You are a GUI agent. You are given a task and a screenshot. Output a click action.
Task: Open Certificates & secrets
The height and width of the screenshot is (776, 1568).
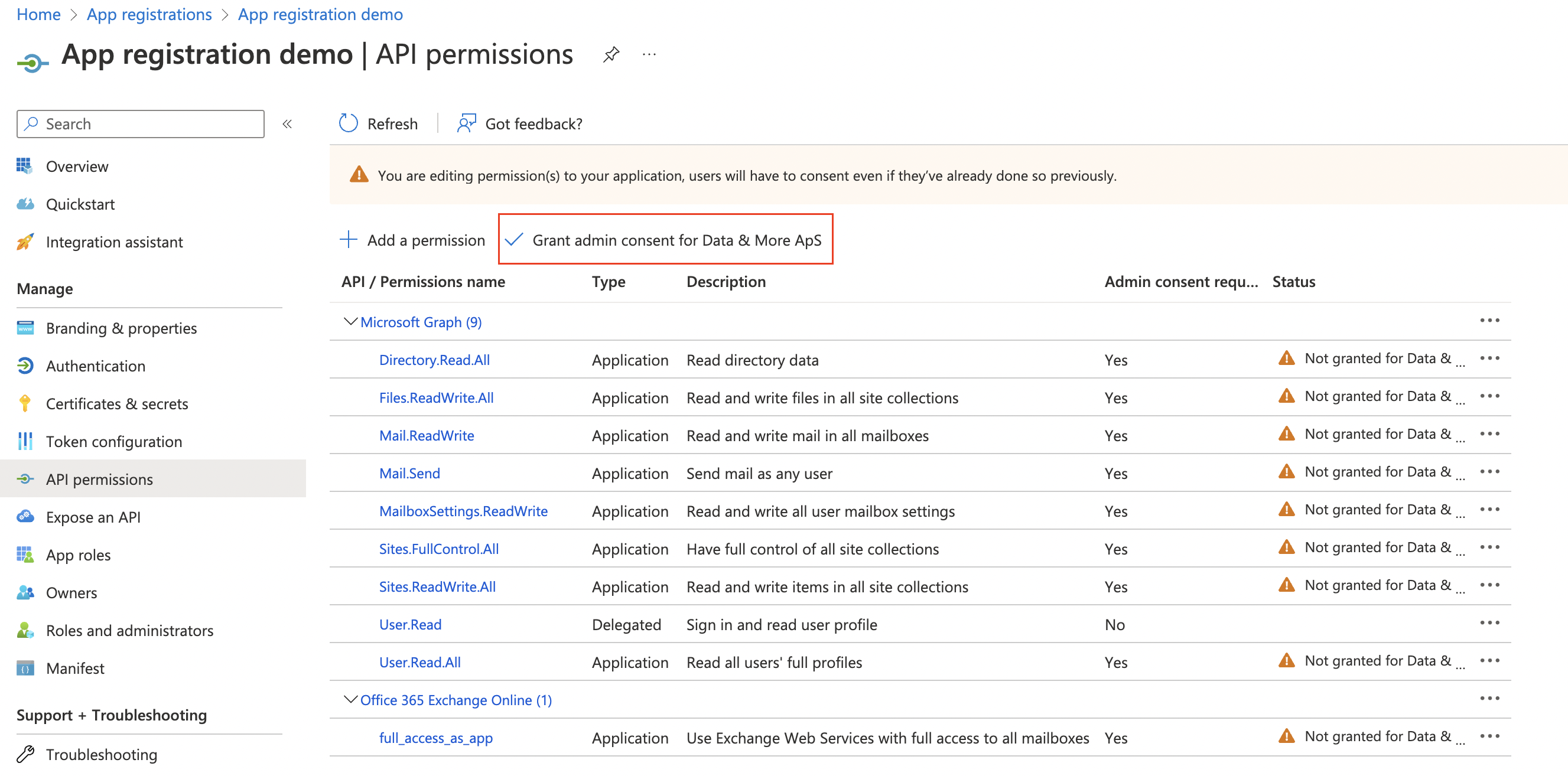pos(117,403)
